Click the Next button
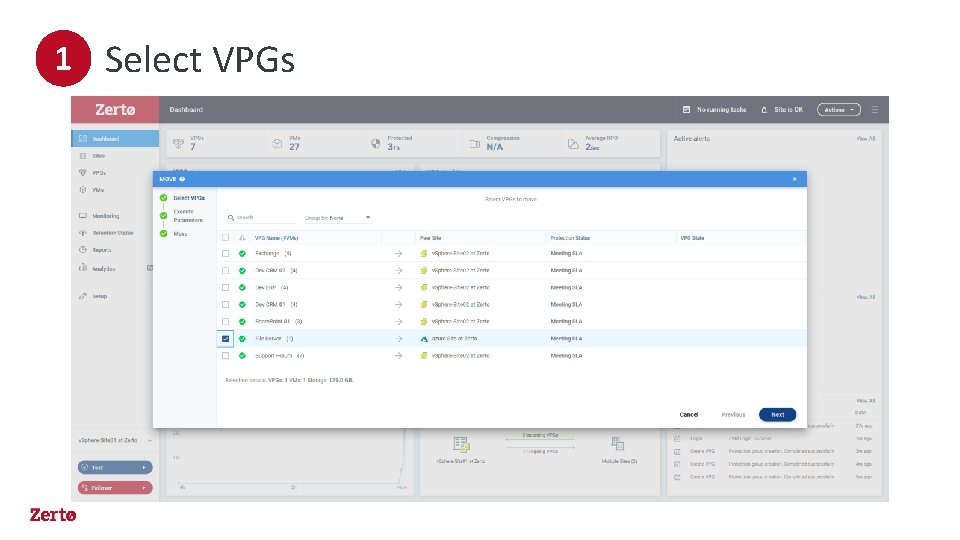Screen dimensions: 960x540 click(x=778, y=414)
